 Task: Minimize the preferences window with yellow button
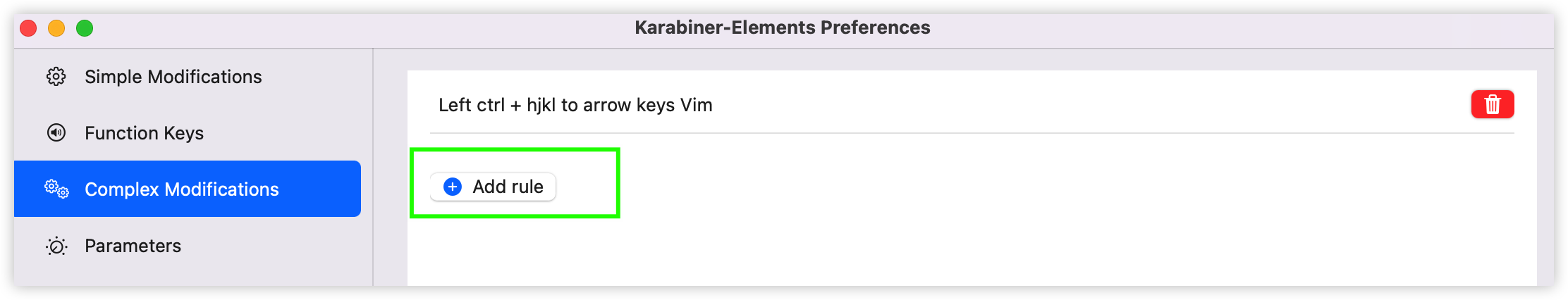(56, 28)
